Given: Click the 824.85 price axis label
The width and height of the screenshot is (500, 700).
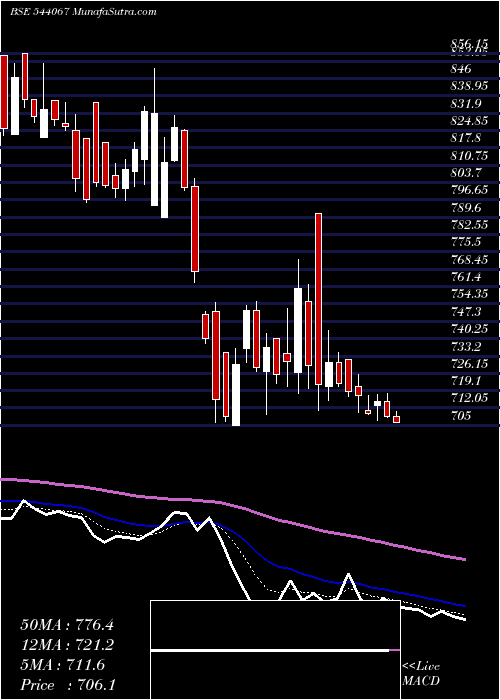Looking at the screenshot, I should click(x=469, y=121).
